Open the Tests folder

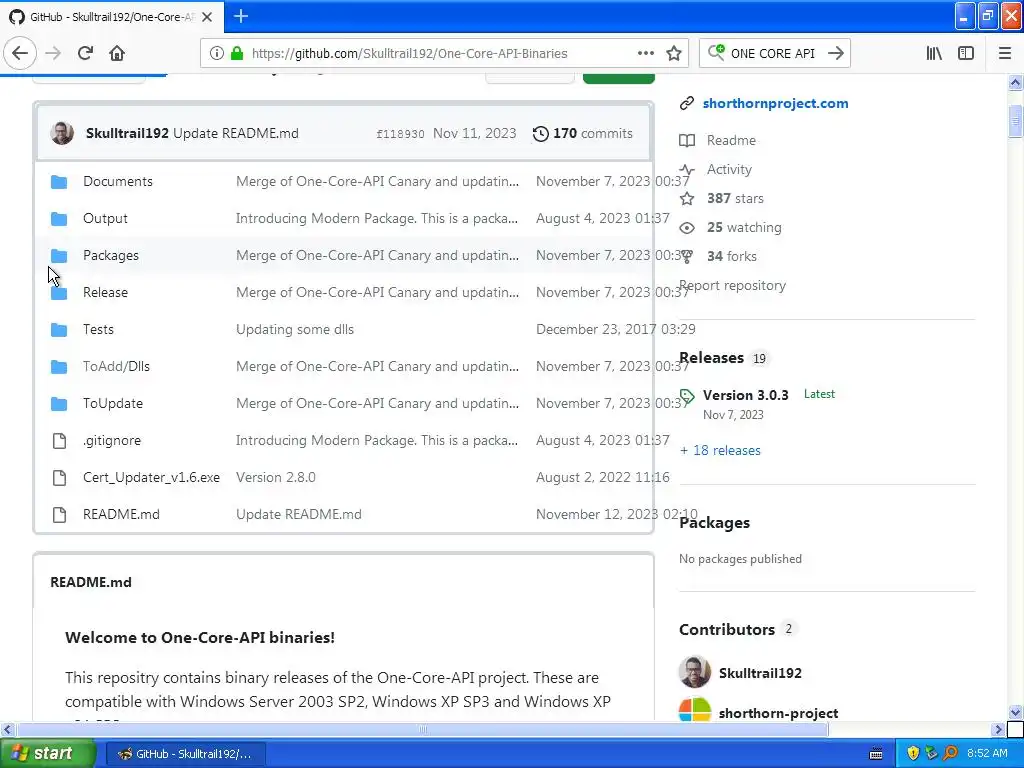[x=98, y=329]
